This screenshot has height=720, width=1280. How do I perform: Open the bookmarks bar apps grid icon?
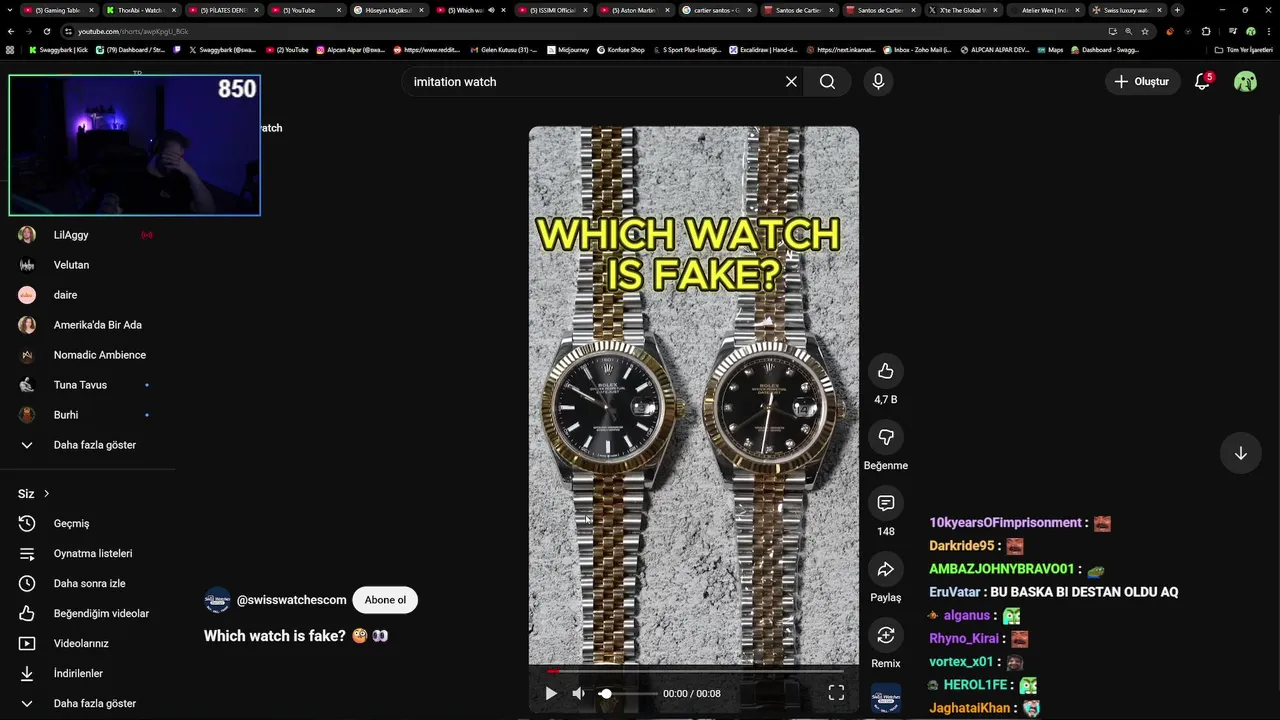[x=10, y=49]
